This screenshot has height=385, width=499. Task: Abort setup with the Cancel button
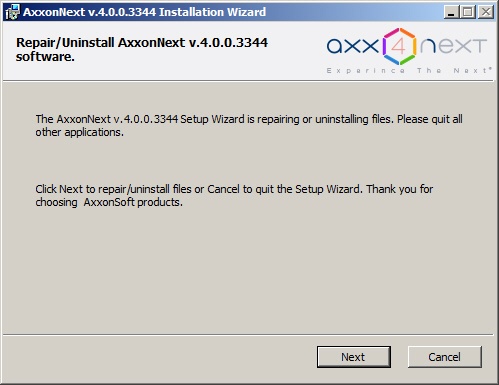click(x=445, y=357)
